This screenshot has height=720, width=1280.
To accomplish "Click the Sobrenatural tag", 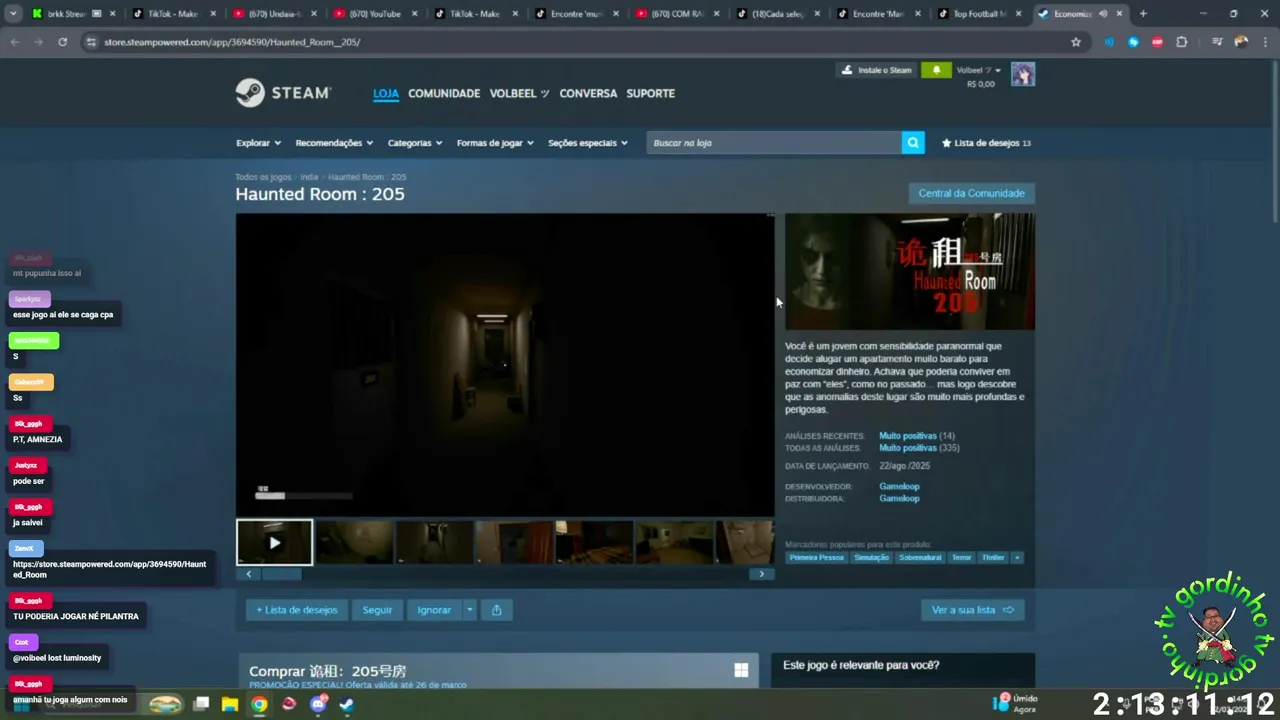I will click(920, 557).
